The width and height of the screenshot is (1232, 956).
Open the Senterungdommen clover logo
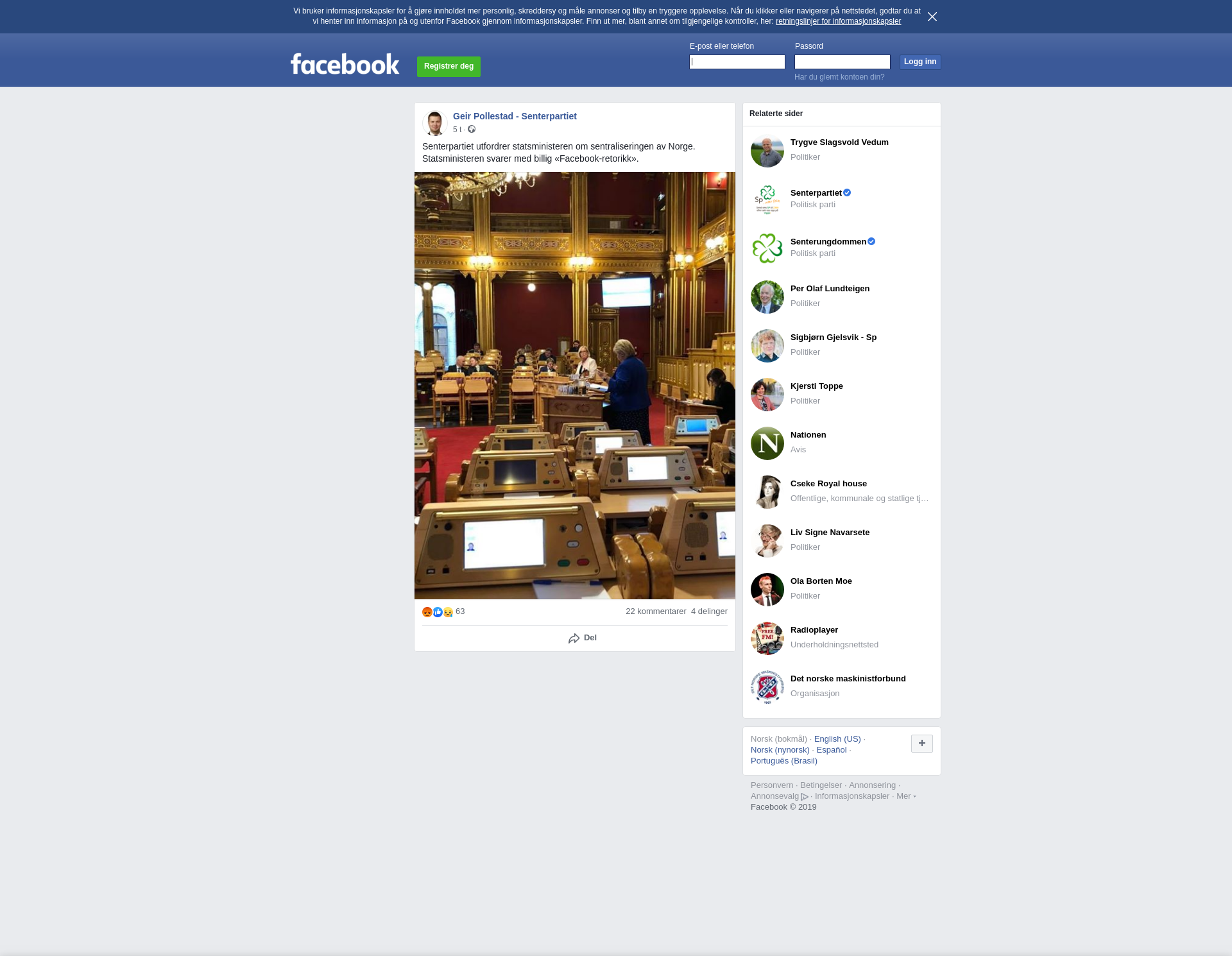click(x=767, y=248)
